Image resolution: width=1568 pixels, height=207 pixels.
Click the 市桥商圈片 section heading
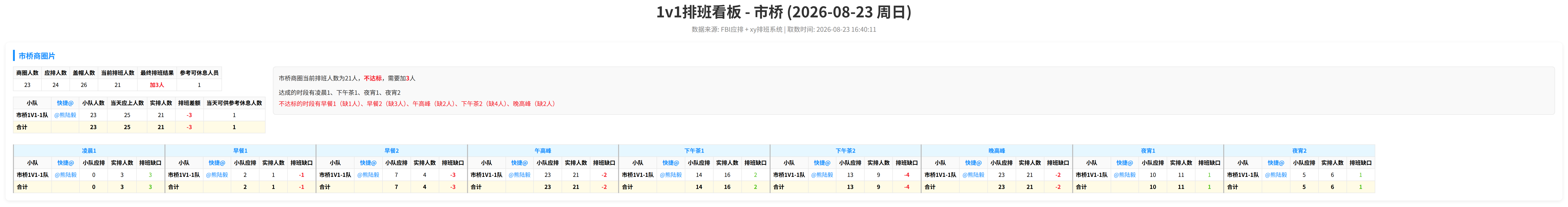(x=37, y=56)
